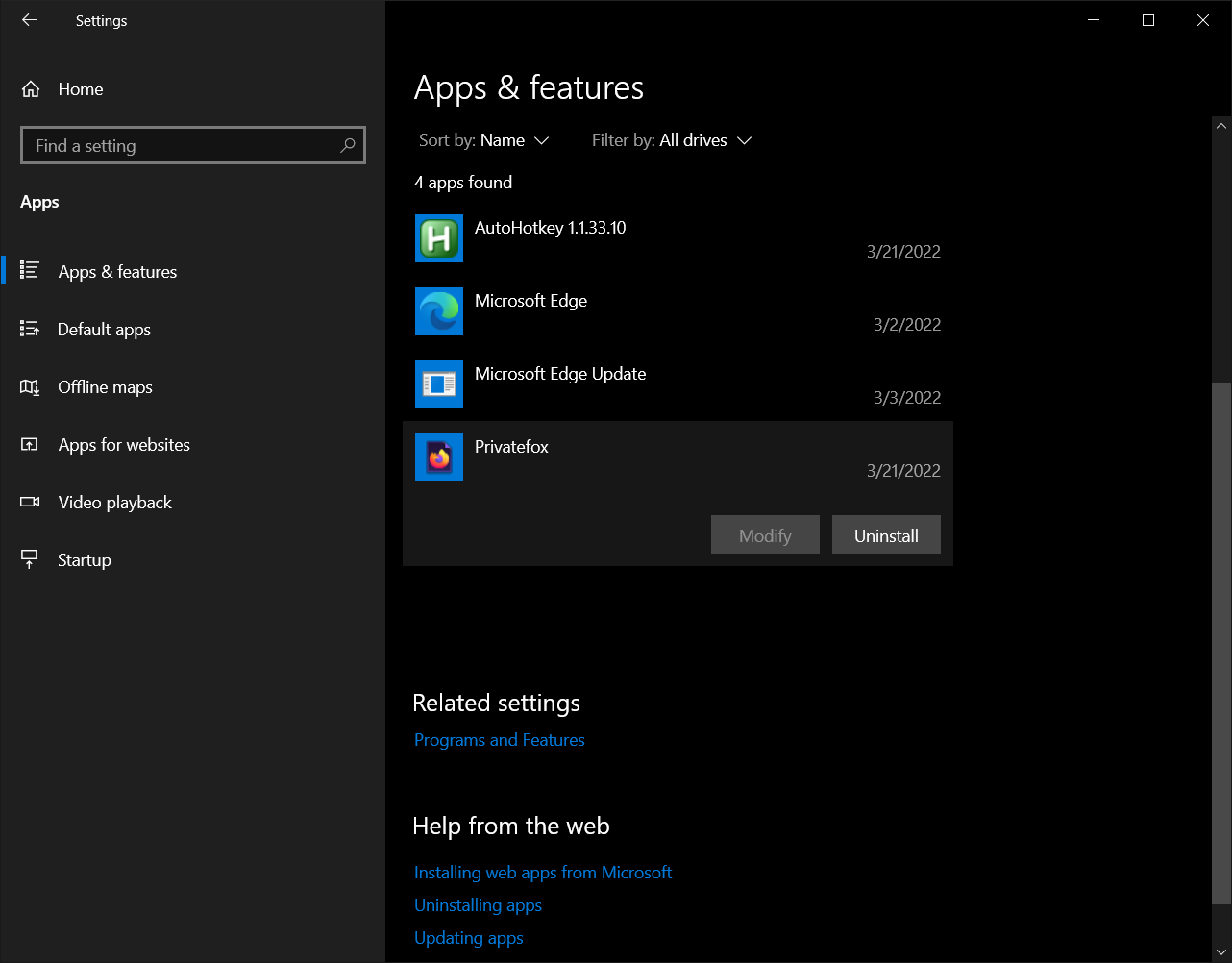Viewport: 1232px width, 963px height.
Task: Click the Help from the web heading
Action: coord(511,827)
